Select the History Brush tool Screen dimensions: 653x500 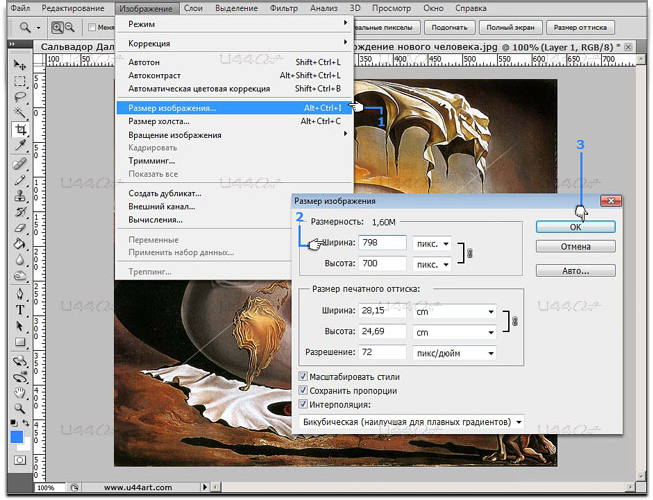point(20,212)
